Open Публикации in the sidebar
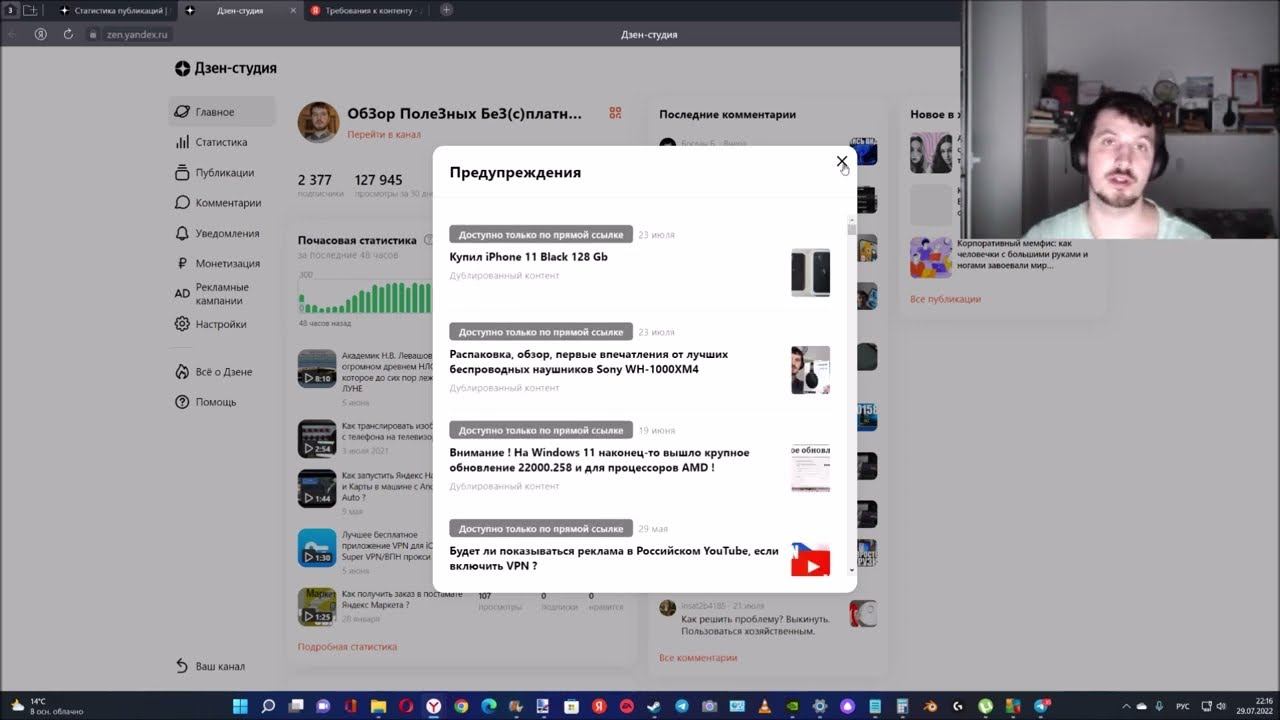The height and width of the screenshot is (720, 1280). point(222,173)
